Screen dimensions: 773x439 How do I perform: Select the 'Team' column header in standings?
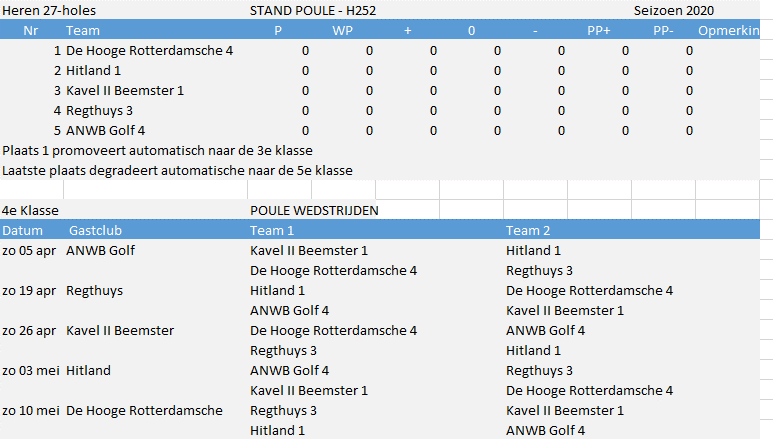[x=83, y=31]
